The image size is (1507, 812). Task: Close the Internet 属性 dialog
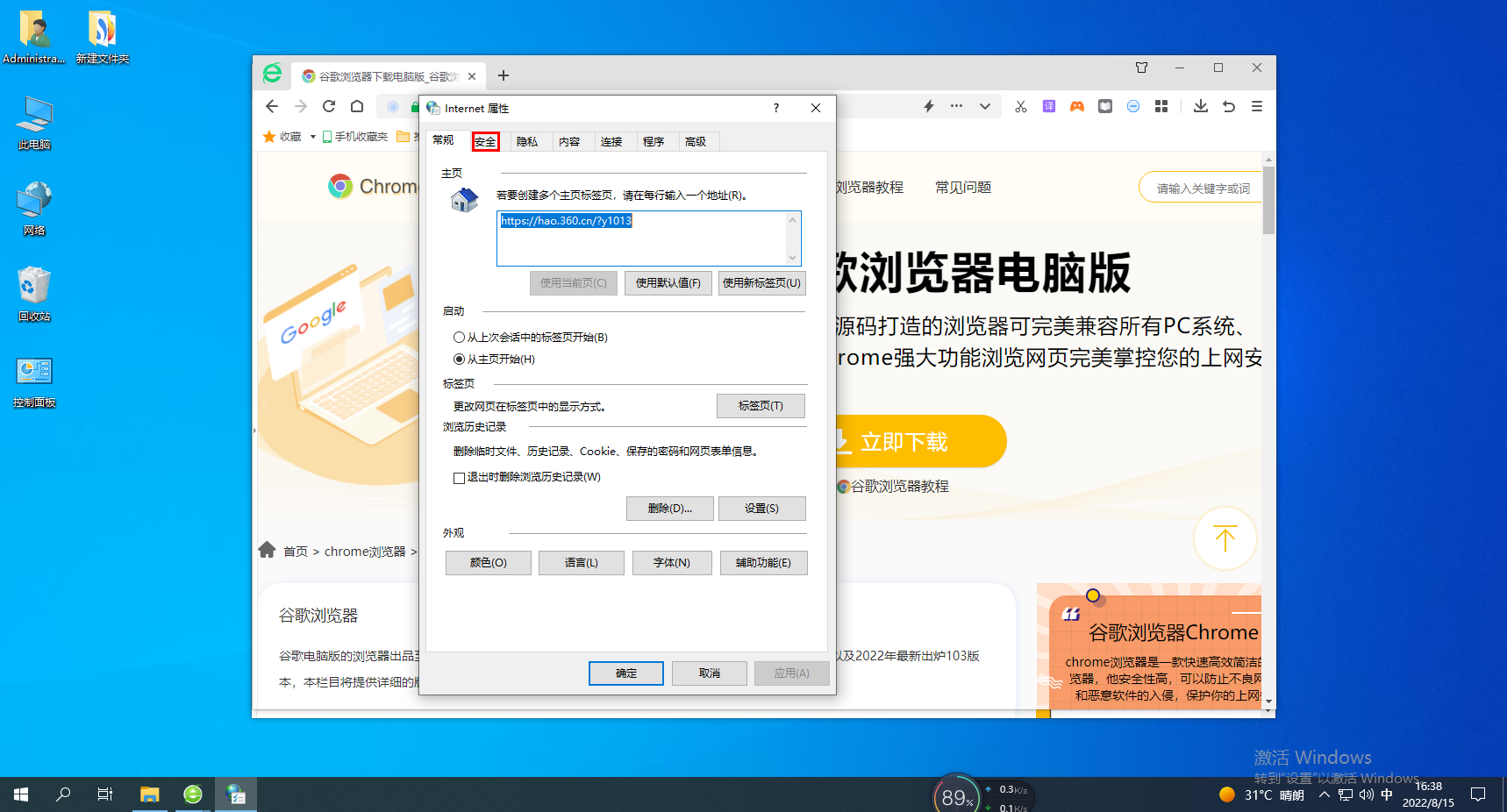coord(816,108)
